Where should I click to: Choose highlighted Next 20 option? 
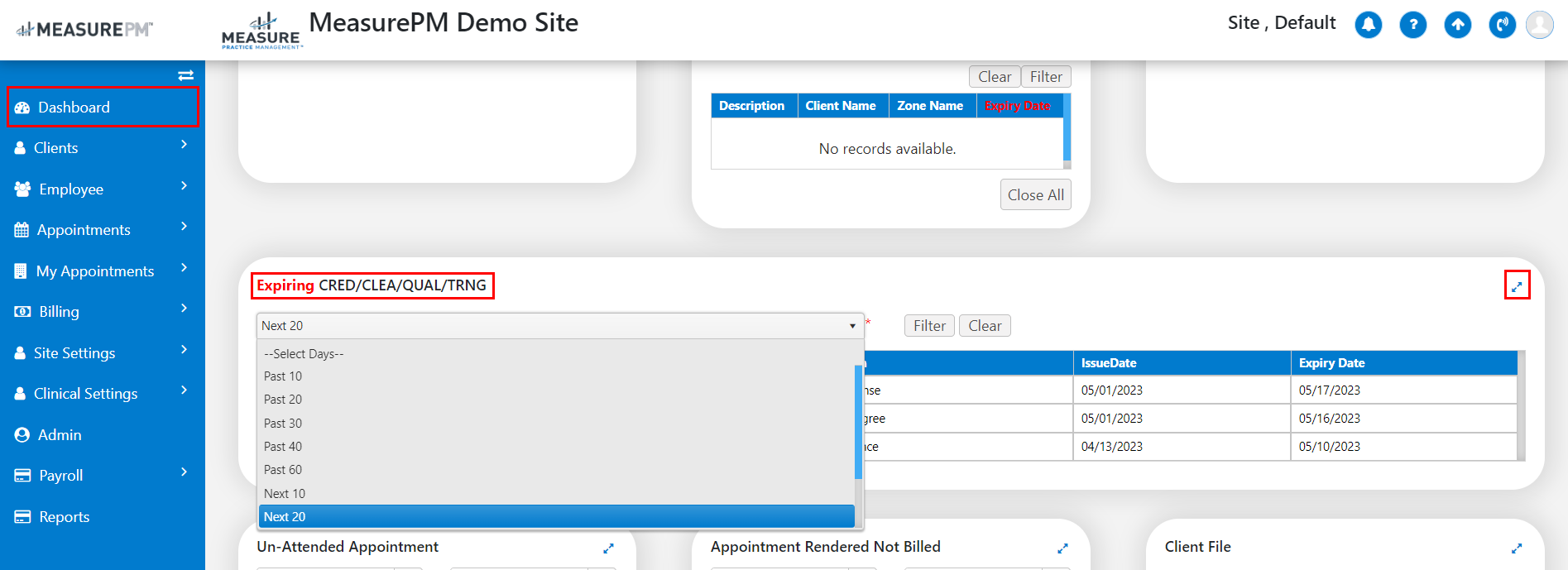point(556,517)
